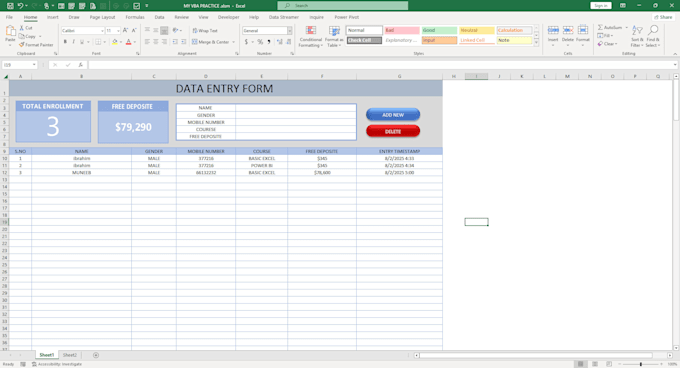Screen dimensions: 680x368
Task: Click the Decrease Indent icon
Action: pyautogui.click(x=175, y=42)
